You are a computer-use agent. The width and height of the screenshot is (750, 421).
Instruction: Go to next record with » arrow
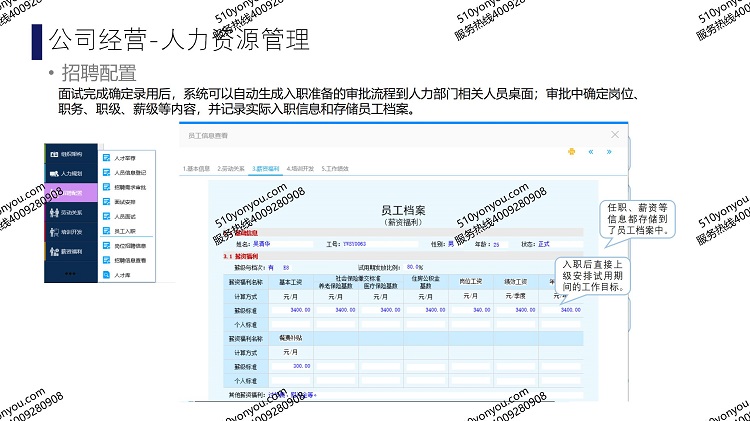click(x=609, y=152)
